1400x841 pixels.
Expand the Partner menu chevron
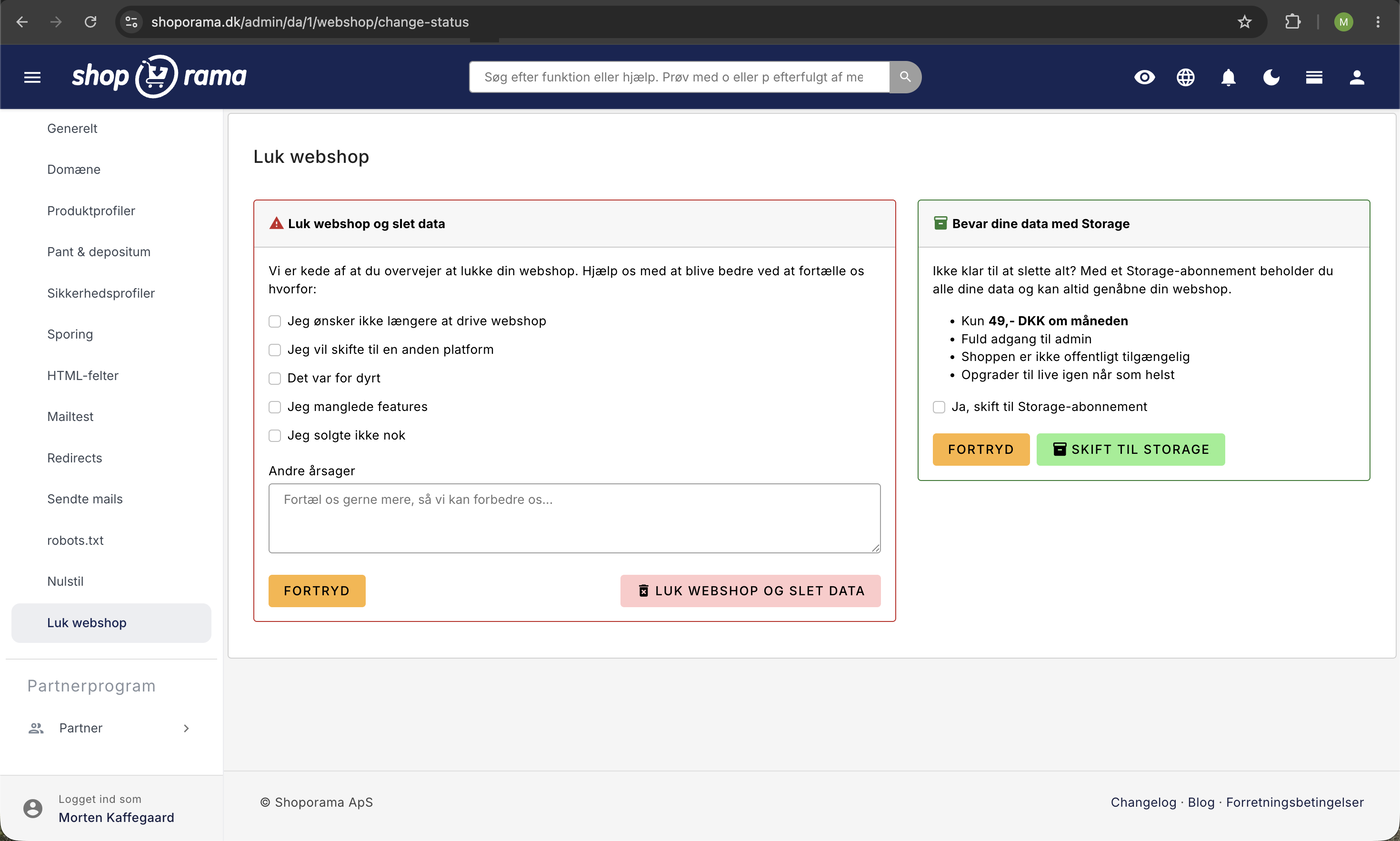(x=186, y=728)
